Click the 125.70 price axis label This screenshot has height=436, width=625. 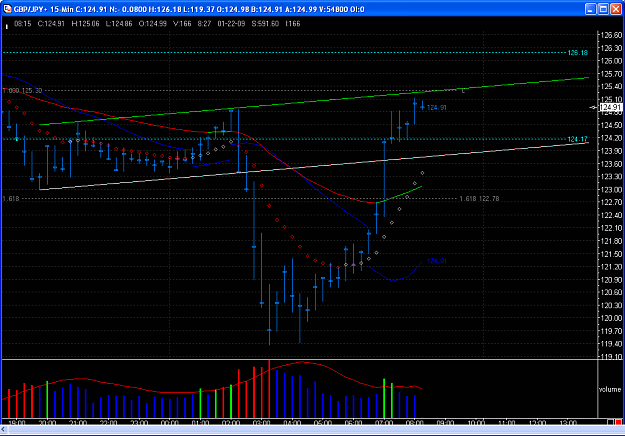[611, 74]
